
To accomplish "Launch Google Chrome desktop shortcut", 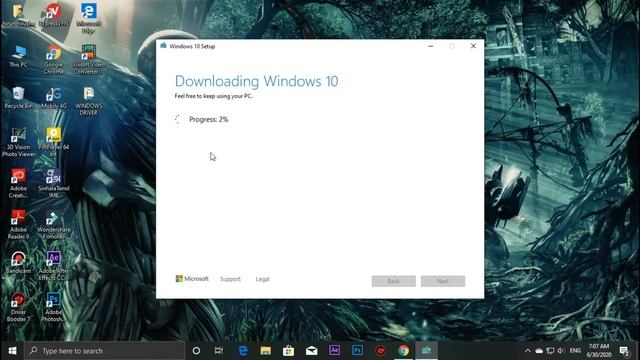I will [x=53, y=59].
